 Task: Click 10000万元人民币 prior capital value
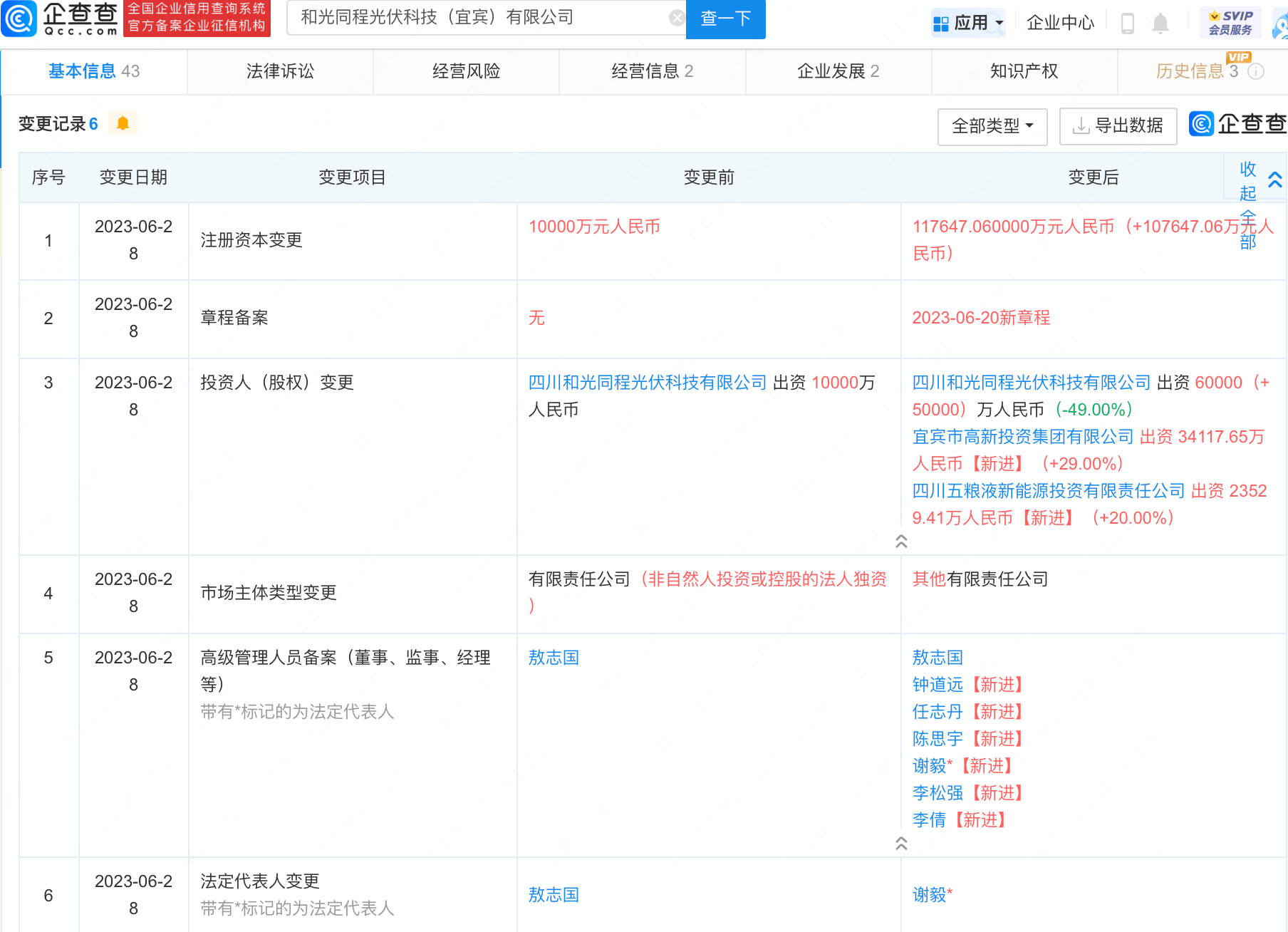[594, 227]
